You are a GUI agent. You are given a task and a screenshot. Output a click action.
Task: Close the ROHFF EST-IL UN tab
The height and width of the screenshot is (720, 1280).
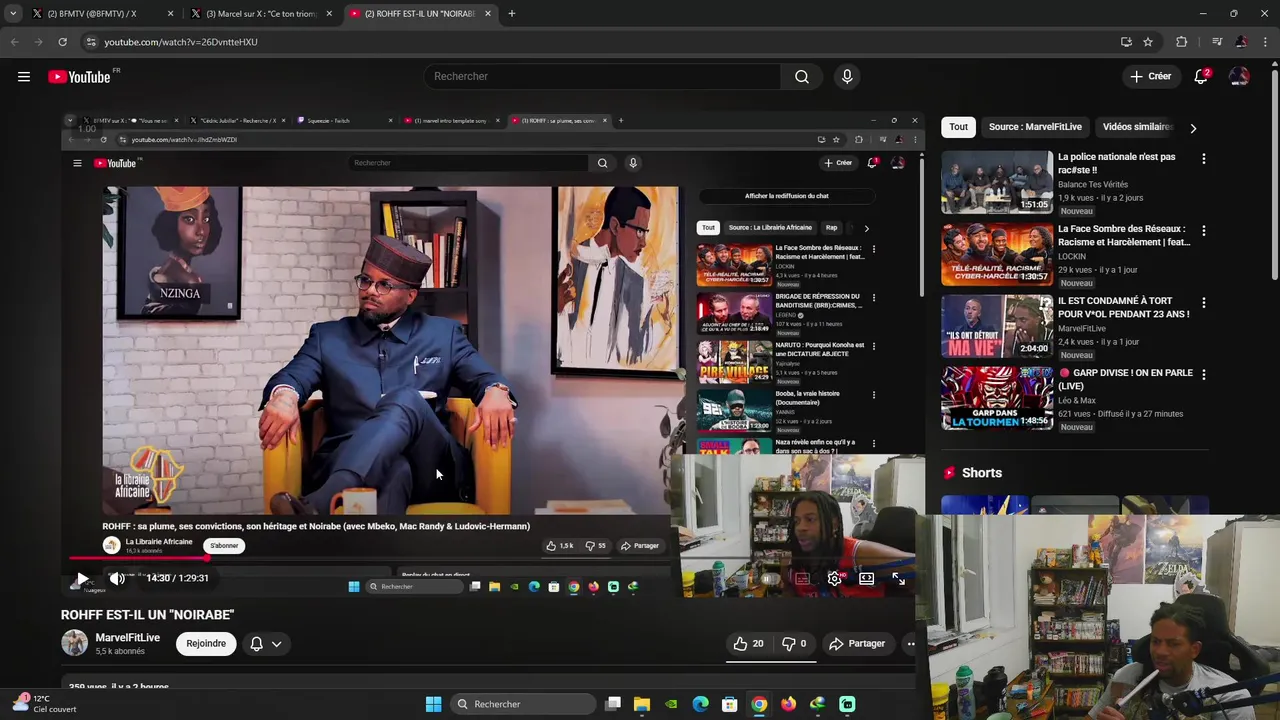click(x=488, y=14)
